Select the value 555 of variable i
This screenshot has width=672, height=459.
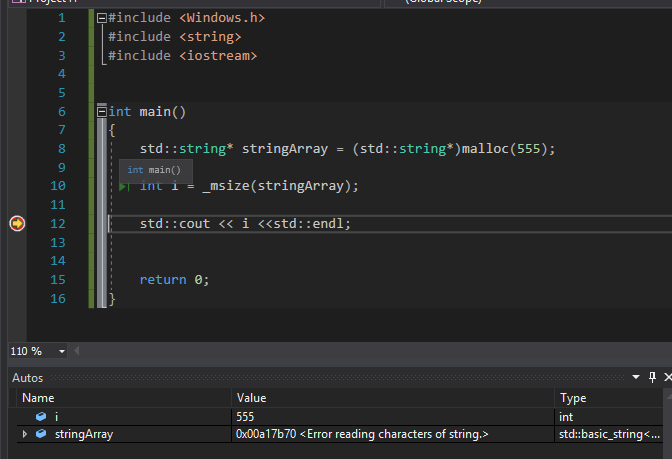click(246, 416)
